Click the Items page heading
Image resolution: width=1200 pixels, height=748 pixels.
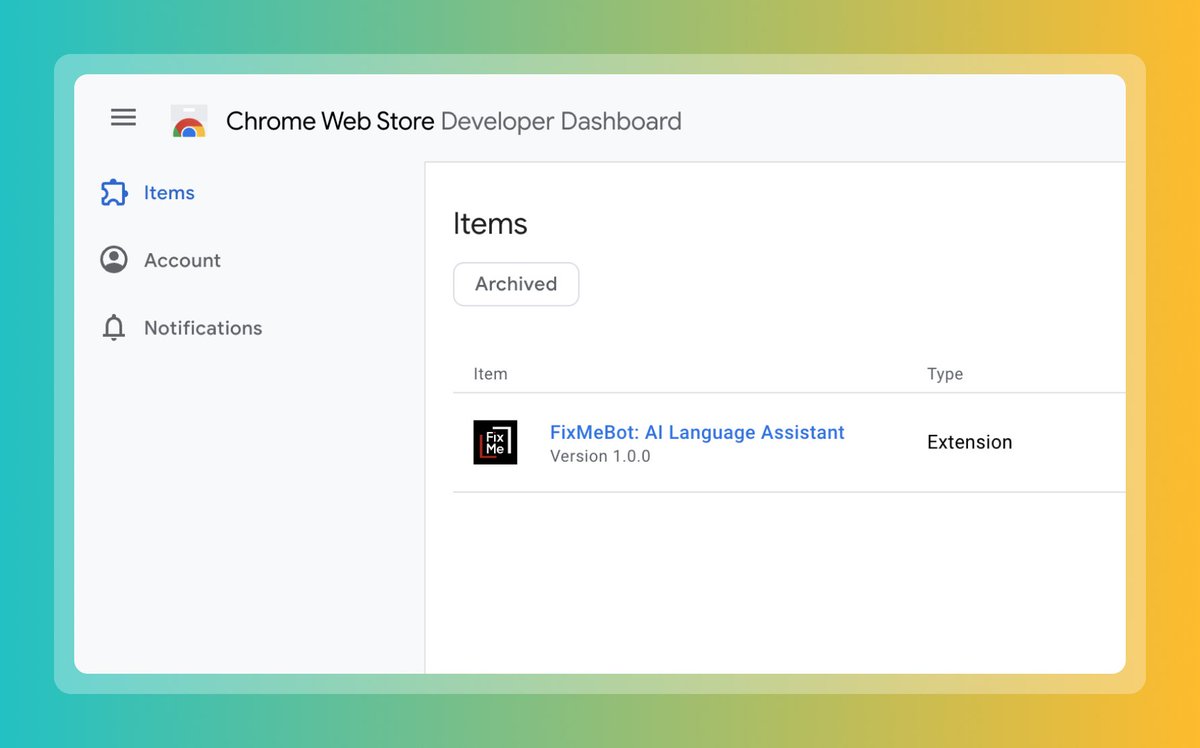pyautogui.click(x=490, y=223)
